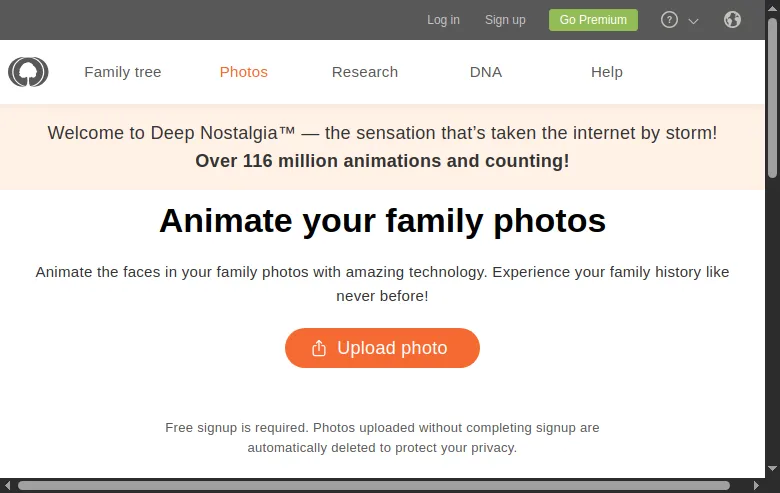Open the help question mark icon

coord(669,20)
